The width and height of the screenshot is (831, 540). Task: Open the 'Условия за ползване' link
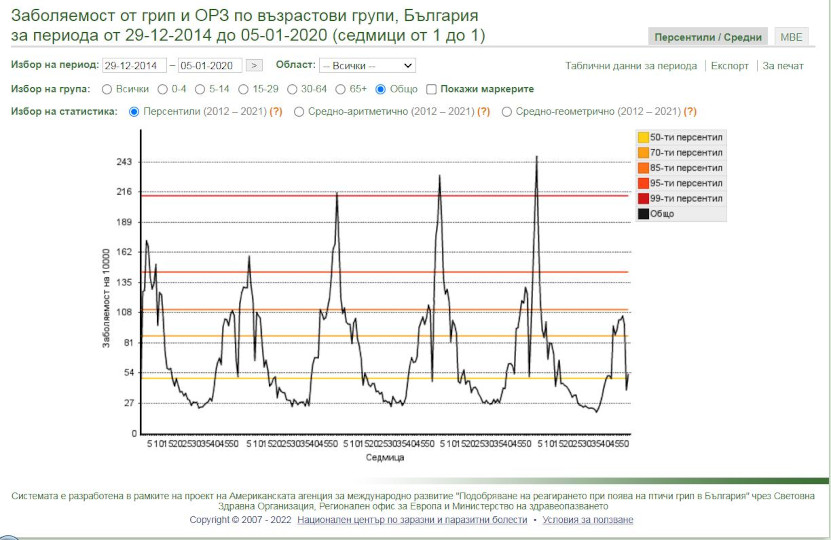pos(588,520)
